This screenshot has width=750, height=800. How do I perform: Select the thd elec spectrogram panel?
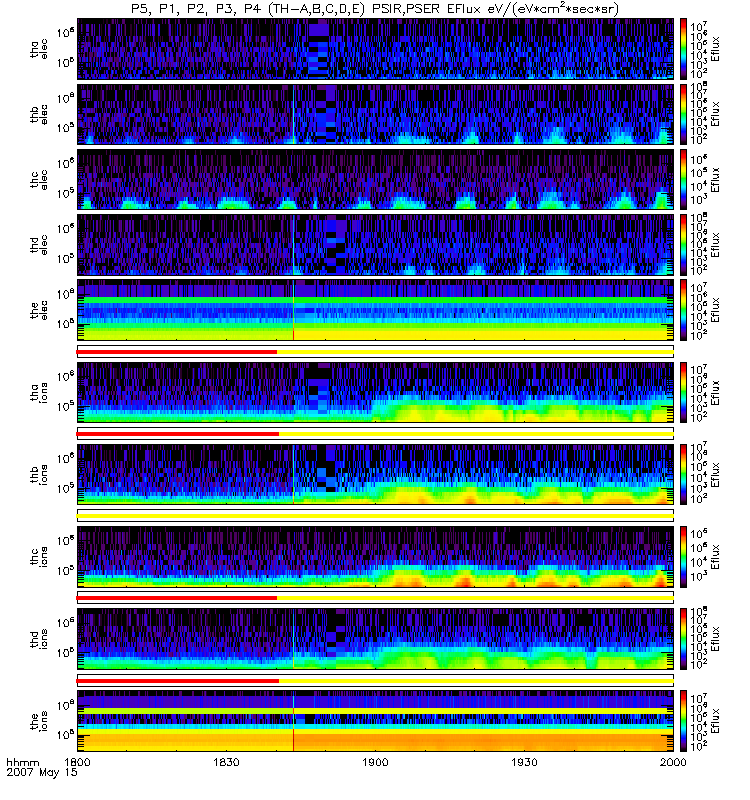[x=375, y=245]
